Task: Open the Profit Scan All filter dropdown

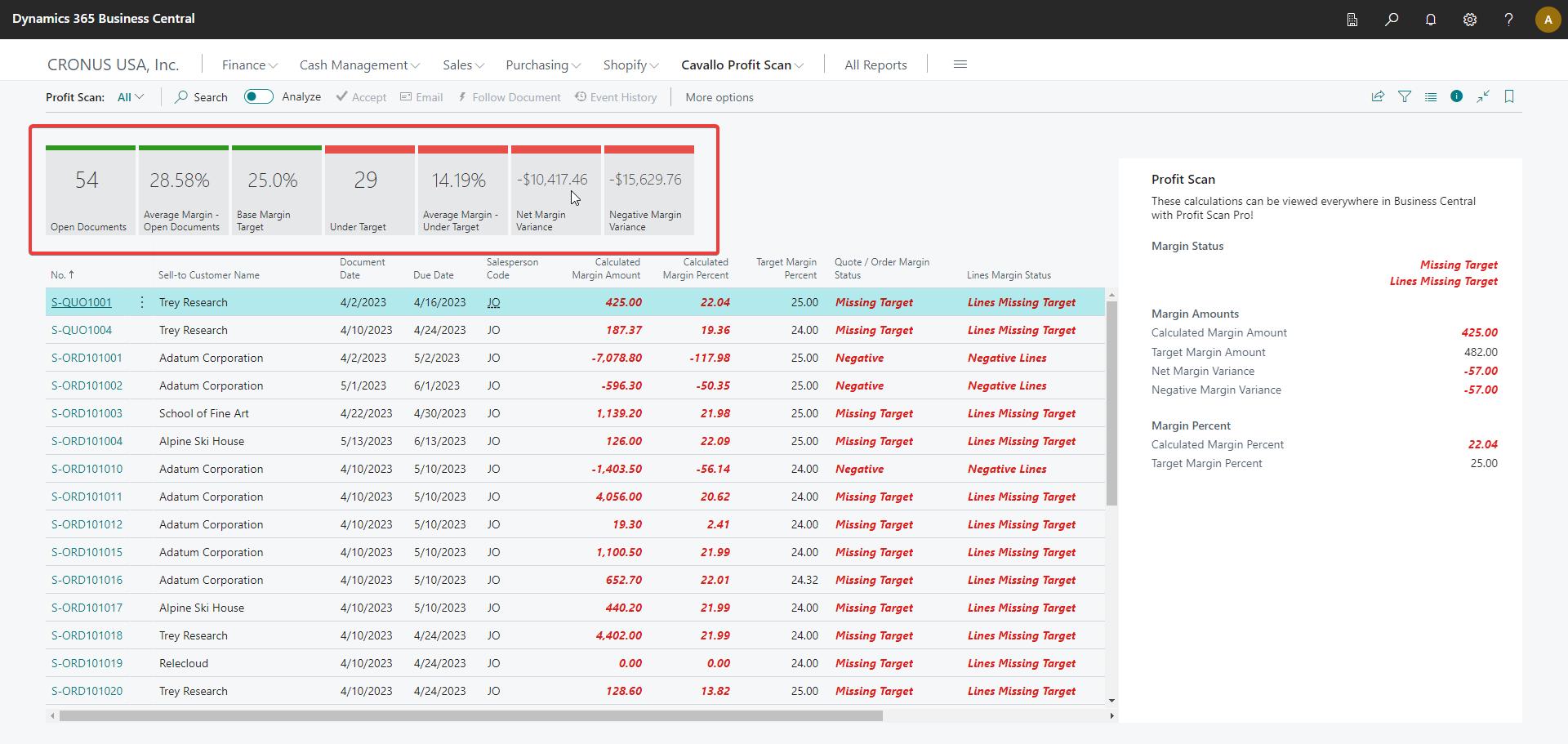Action: (x=131, y=96)
